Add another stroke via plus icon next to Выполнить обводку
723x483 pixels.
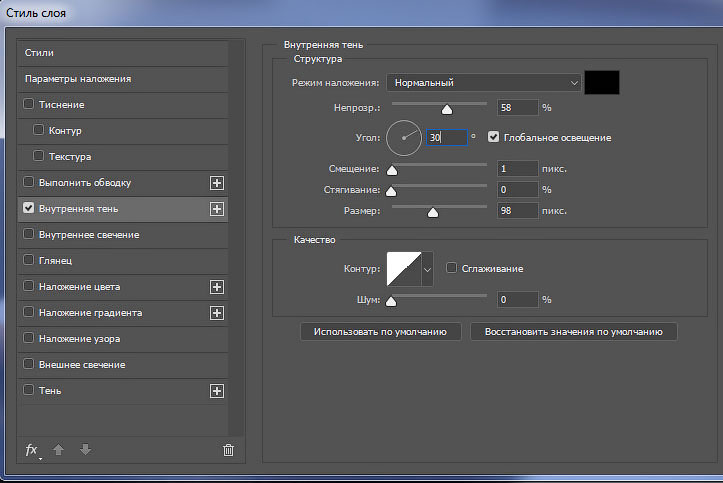pyautogui.click(x=217, y=183)
